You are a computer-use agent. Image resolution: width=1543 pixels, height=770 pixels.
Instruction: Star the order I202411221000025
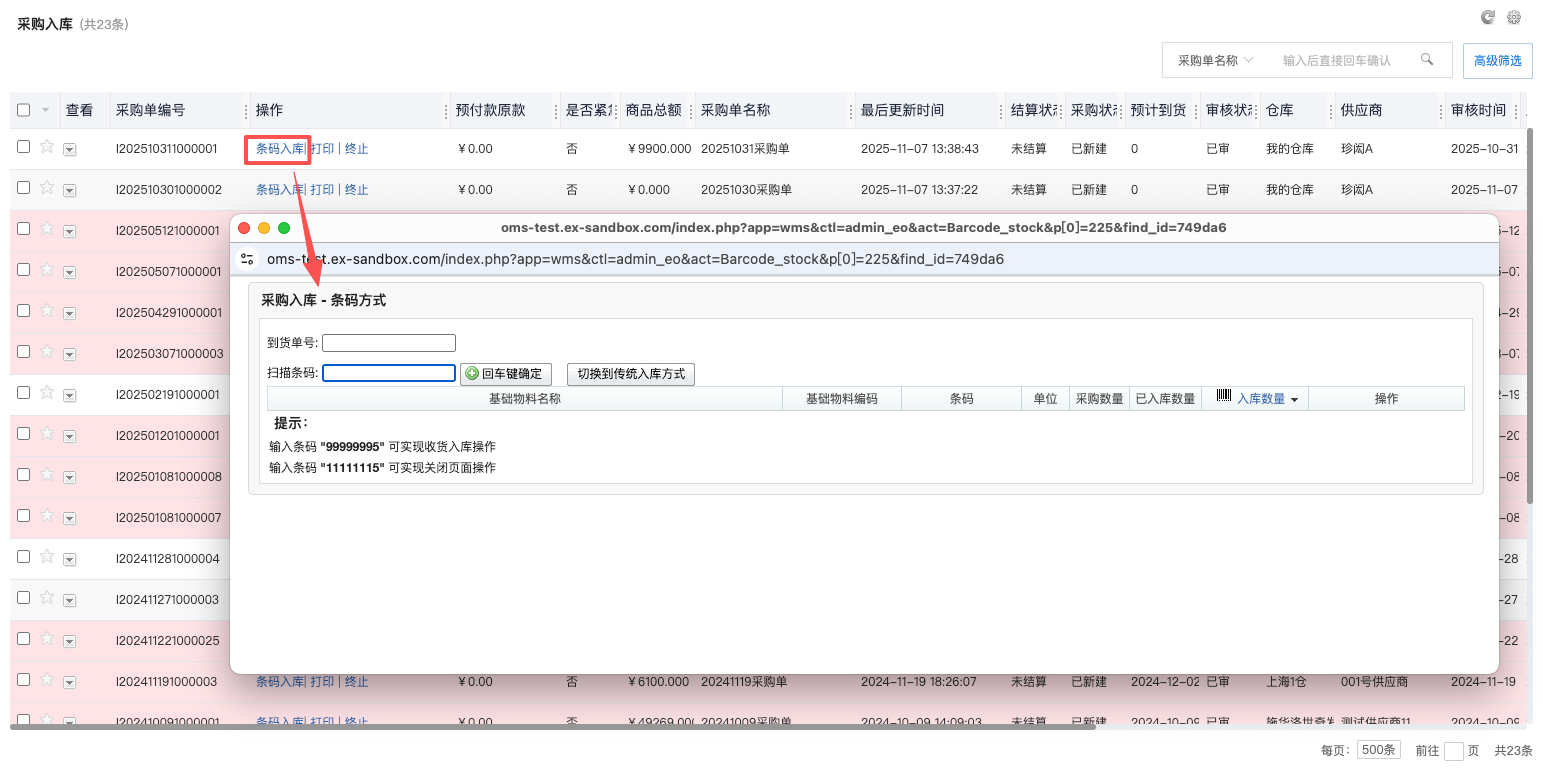click(x=46, y=640)
